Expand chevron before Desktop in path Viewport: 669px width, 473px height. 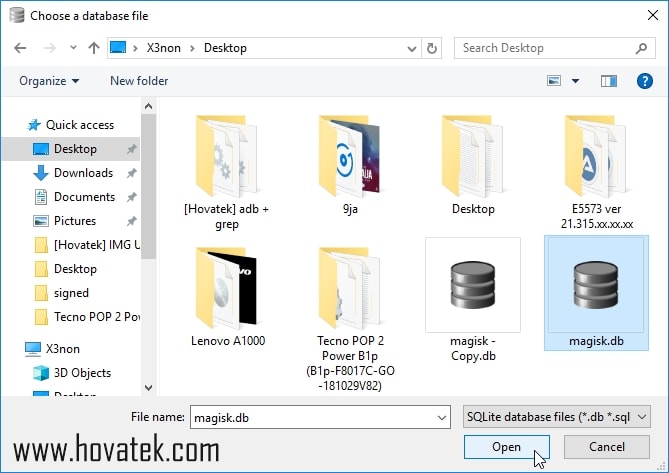click(x=192, y=48)
